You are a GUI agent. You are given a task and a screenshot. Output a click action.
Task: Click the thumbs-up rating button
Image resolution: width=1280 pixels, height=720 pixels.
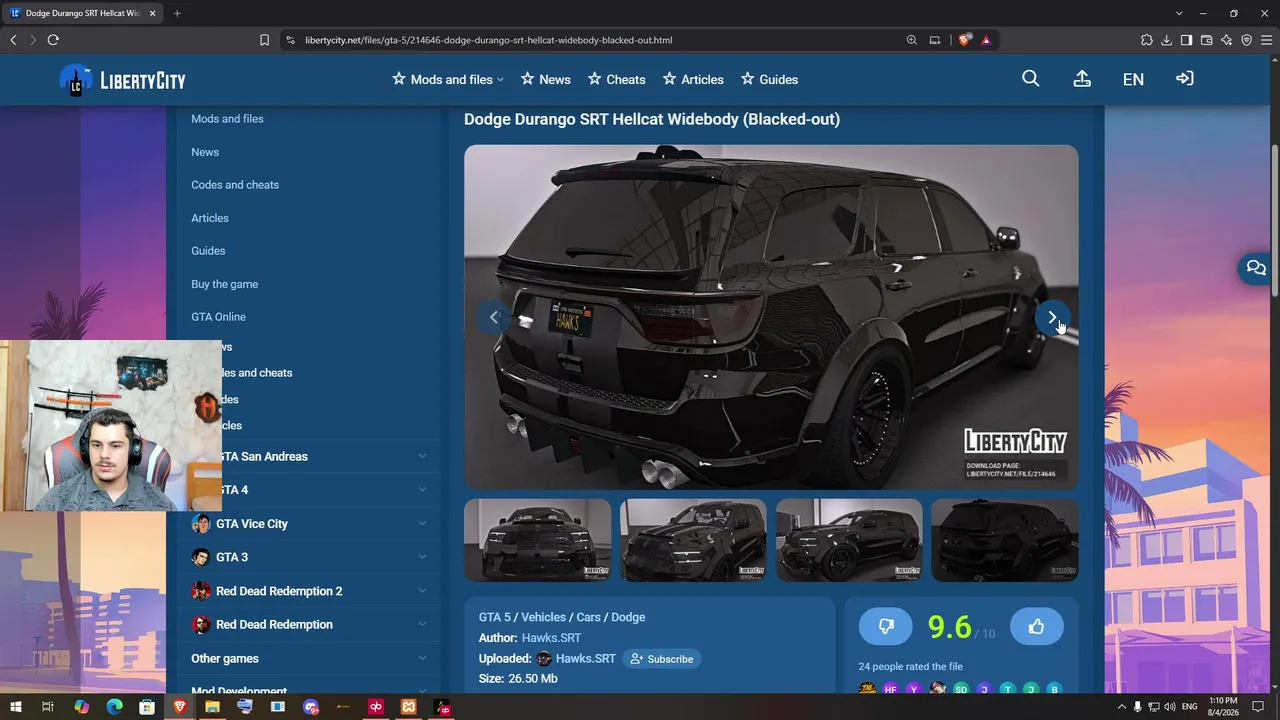pos(1036,626)
